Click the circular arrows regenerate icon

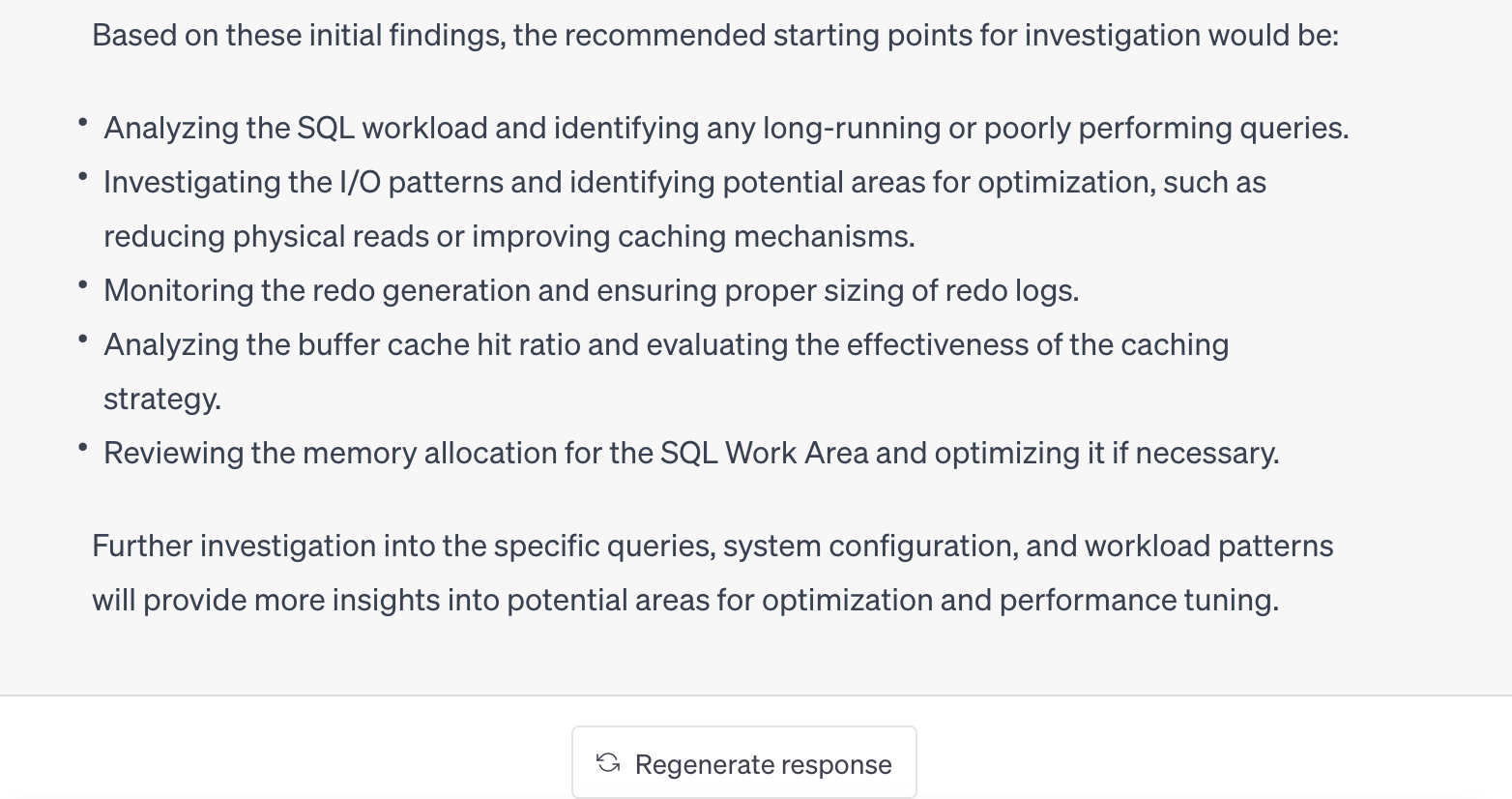[x=608, y=762]
